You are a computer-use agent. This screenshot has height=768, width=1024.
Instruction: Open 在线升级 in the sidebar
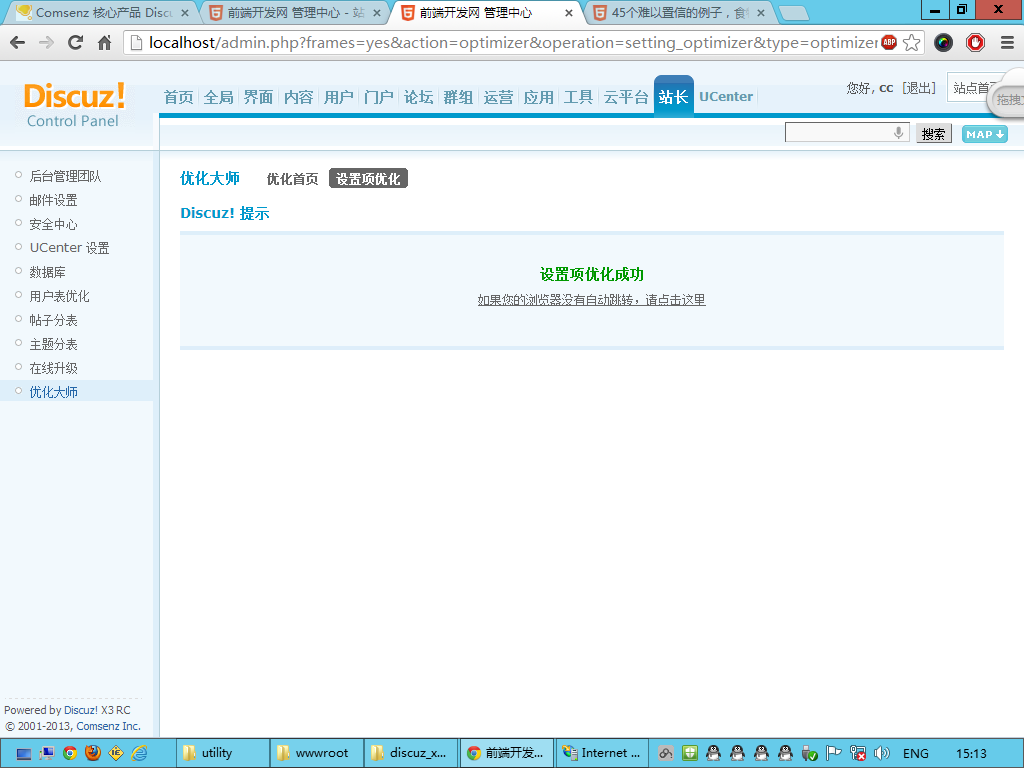pyautogui.click(x=54, y=368)
